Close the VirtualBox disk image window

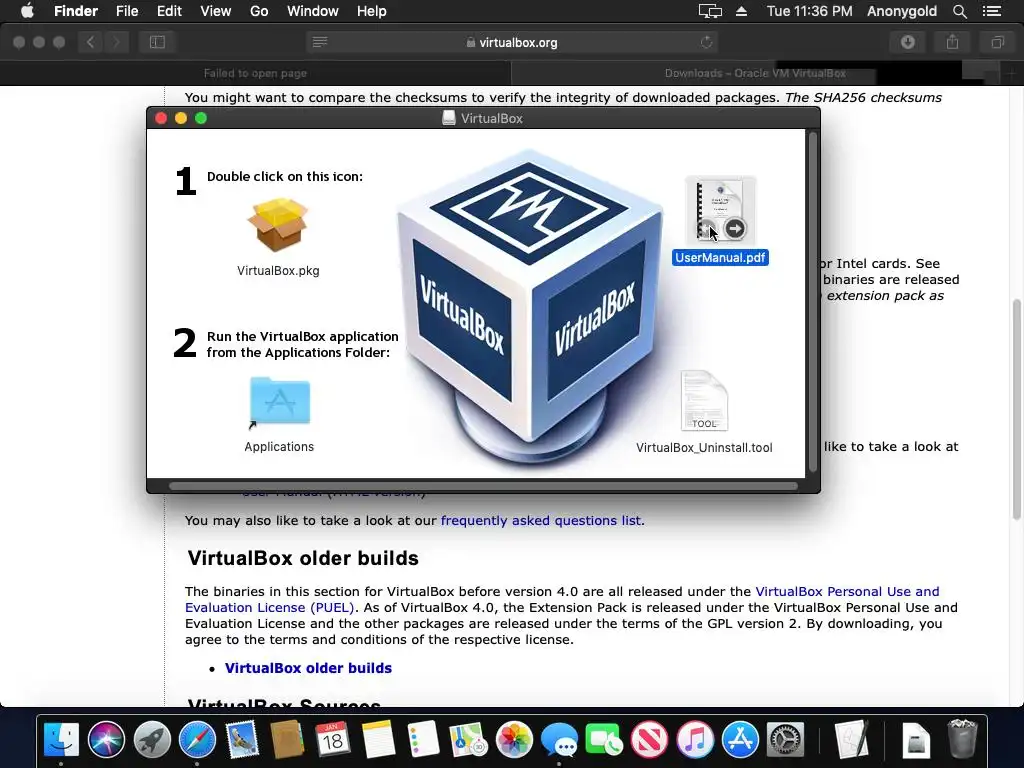click(x=161, y=118)
